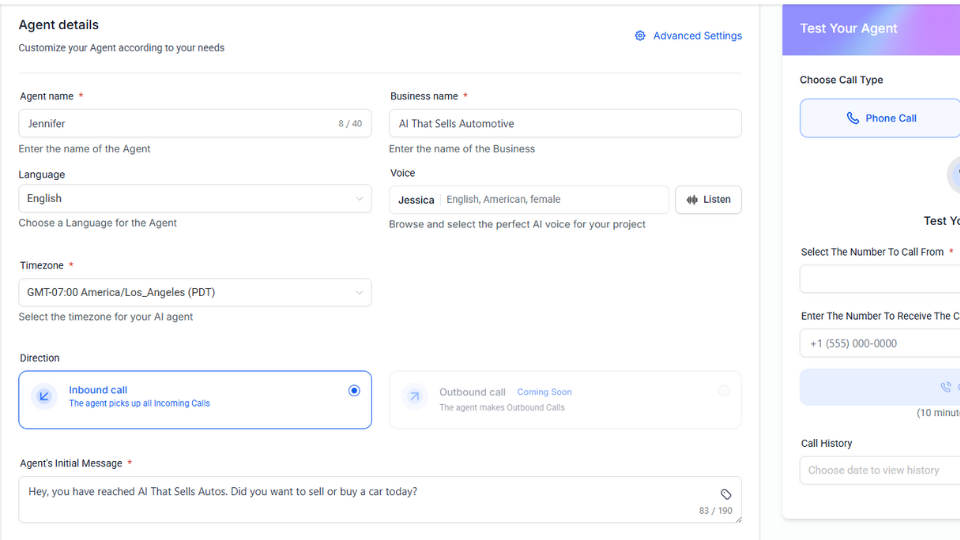Click the 8 / 40 character counter
The image size is (960, 540).
click(x=350, y=124)
